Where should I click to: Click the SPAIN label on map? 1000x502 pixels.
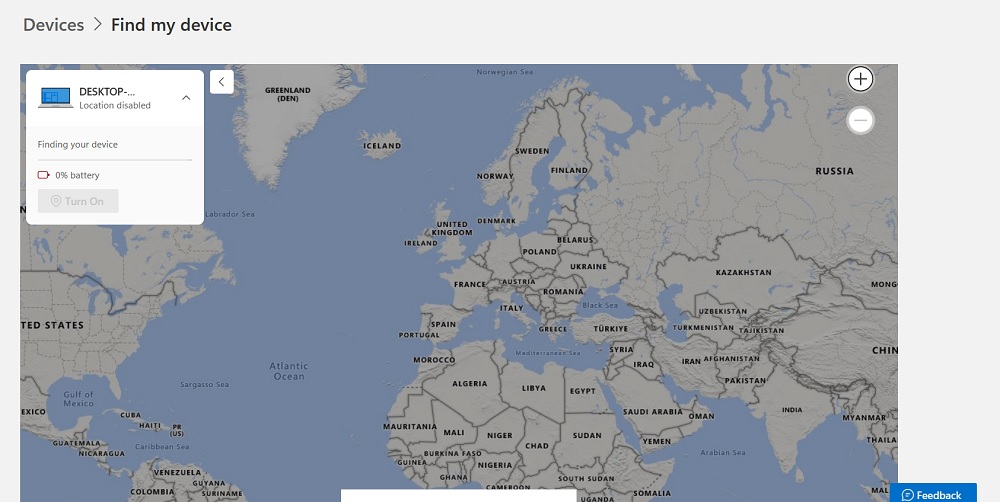point(443,324)
